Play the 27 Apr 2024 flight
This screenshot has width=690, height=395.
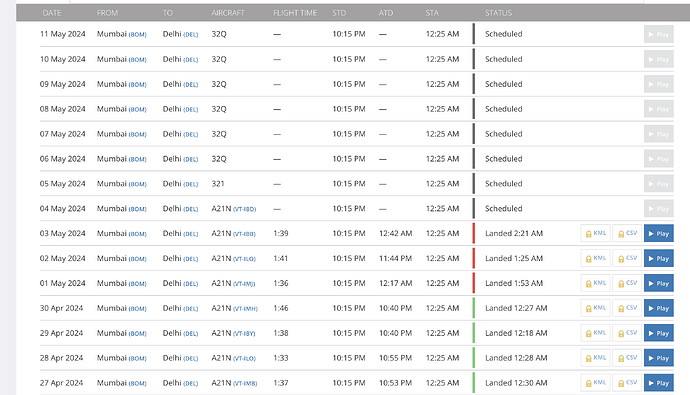(x=658, y=383)
